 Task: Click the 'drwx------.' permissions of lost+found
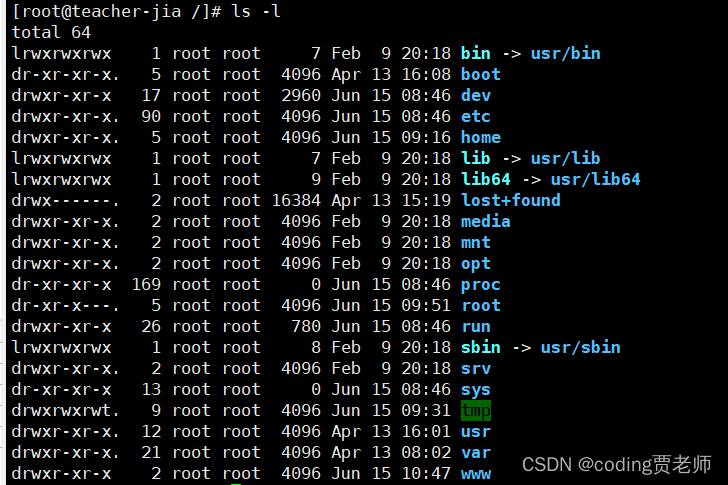tap(65, 200)
